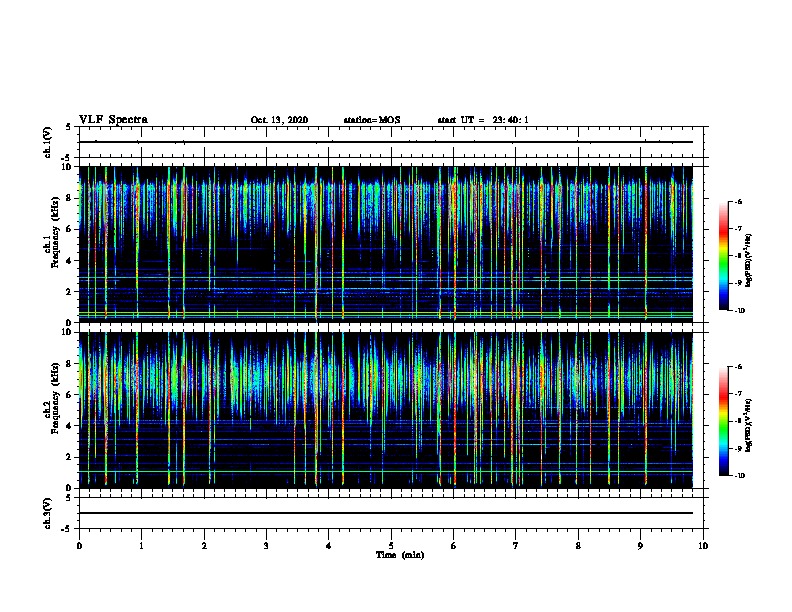The height and width of the screenshot is (612, 792).
Task: Click time axis tick label "8"
Action: [578, 546]
